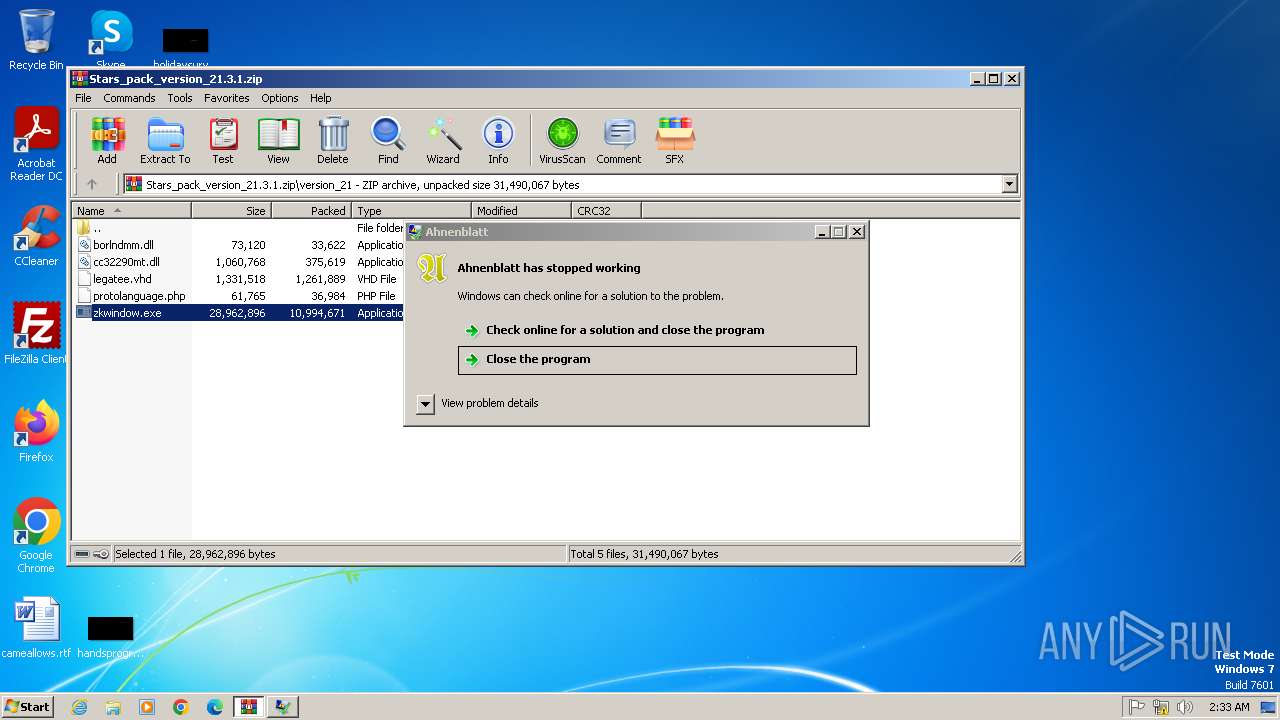1280x720 pixels.
Task: Click the Firefox desktop icon
Action: pos(36,432)
